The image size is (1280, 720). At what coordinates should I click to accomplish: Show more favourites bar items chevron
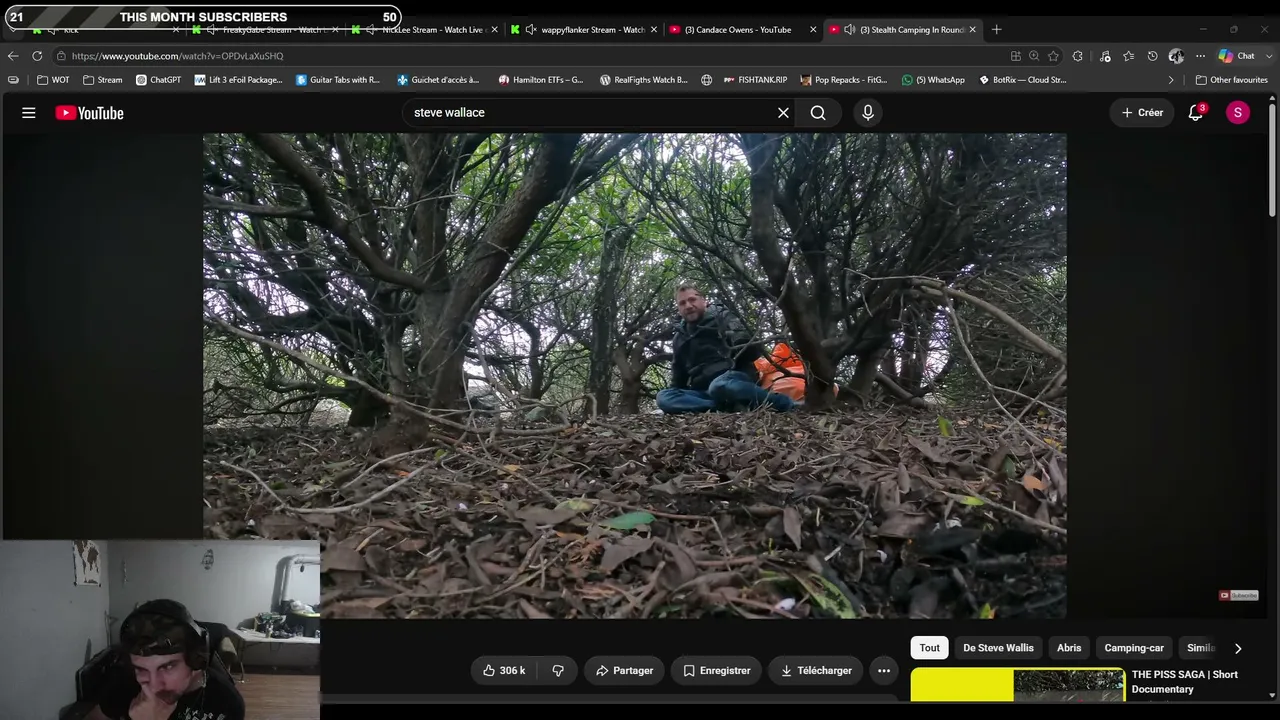1171,80
